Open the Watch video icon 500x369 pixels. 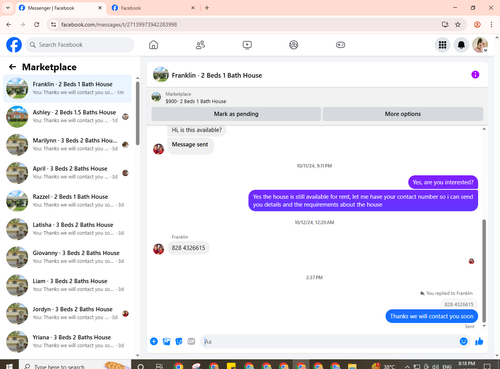pos(247,45)
